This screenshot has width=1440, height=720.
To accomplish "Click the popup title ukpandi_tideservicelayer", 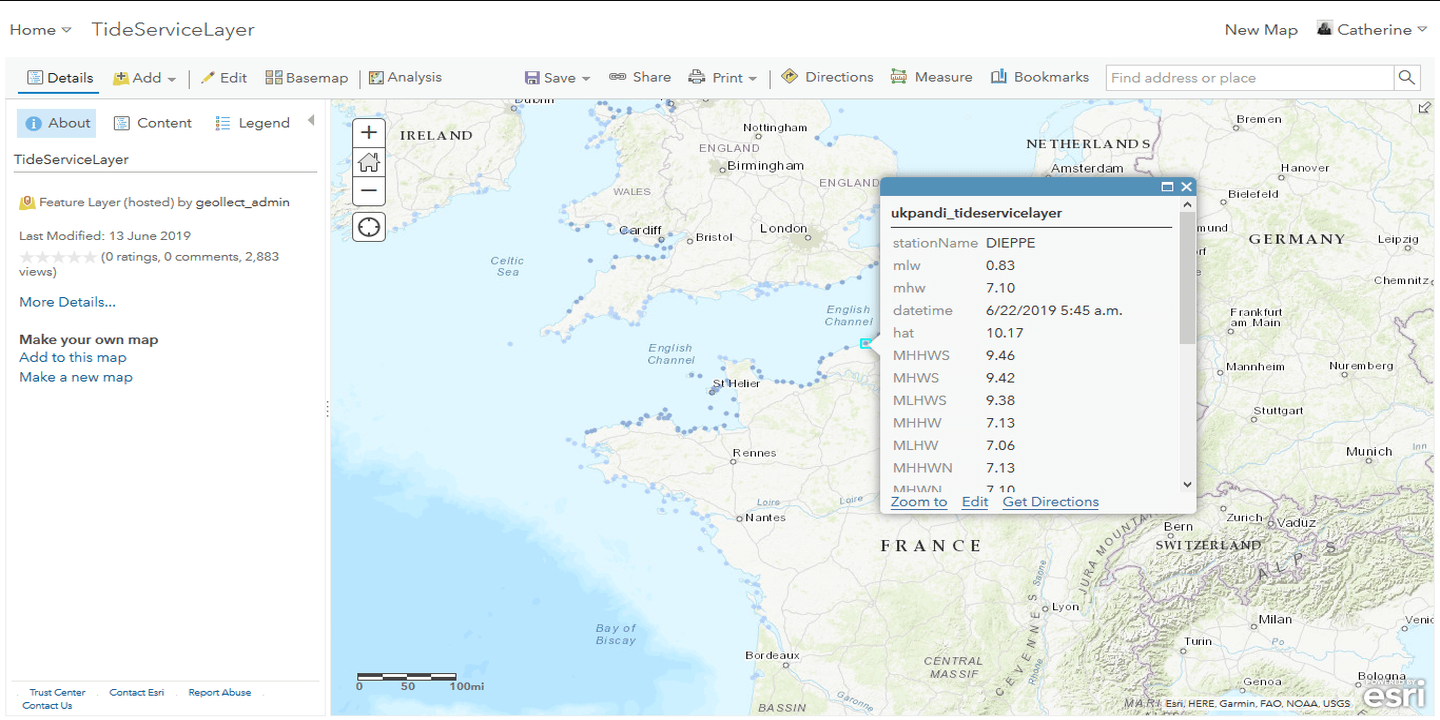I will point(976,213).
